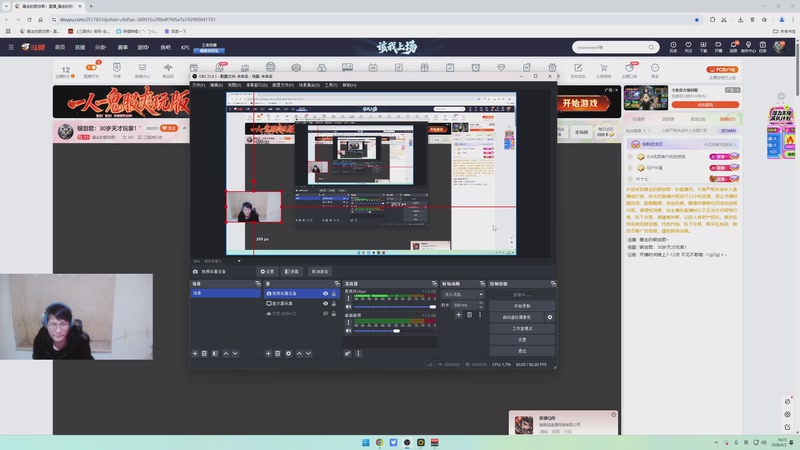Increase the transition duration value
The image size is (800, 450).
tap(480, 303)
